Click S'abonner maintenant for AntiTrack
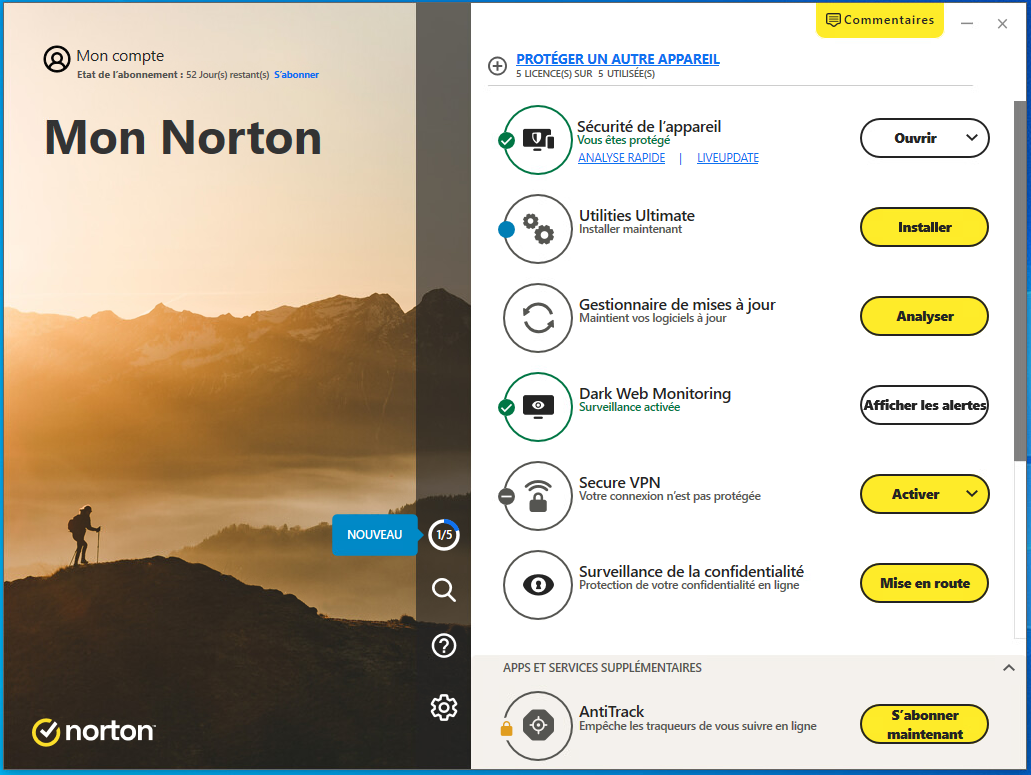 click(x=924, y=724)
